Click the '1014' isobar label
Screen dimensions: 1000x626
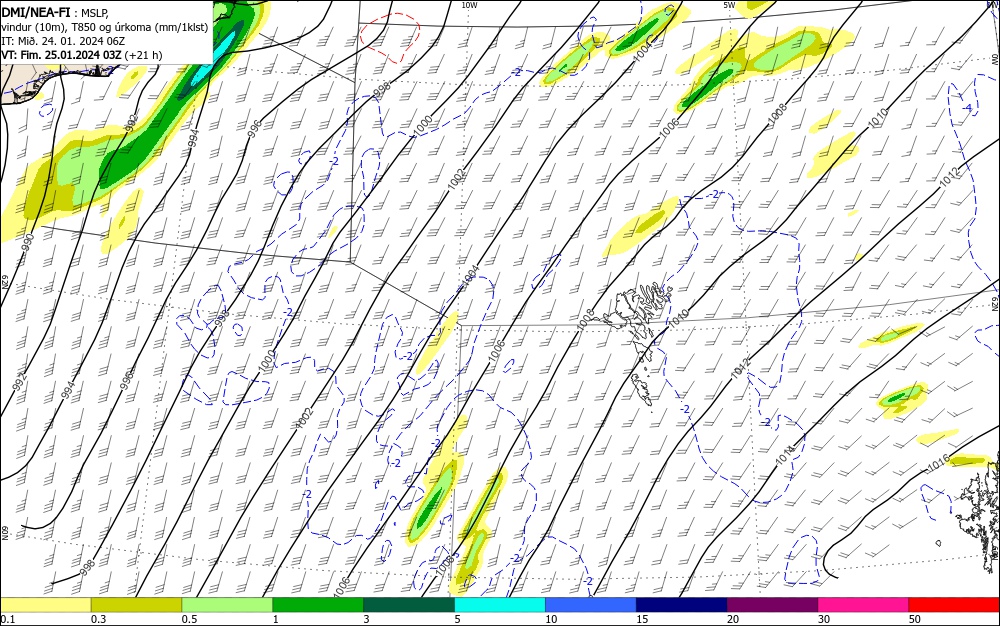pos(784,455)
